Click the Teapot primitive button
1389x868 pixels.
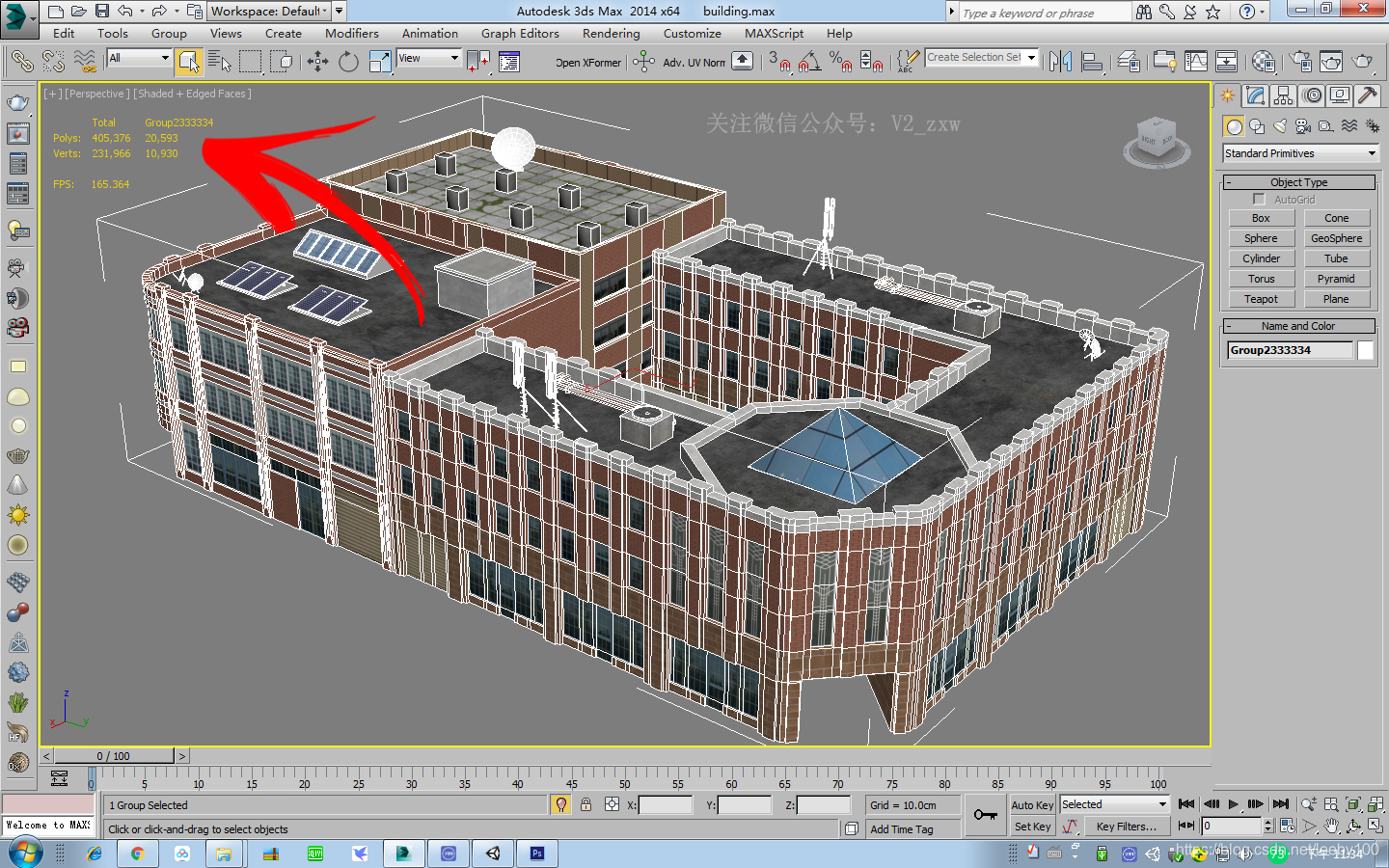coord(1261,299)
